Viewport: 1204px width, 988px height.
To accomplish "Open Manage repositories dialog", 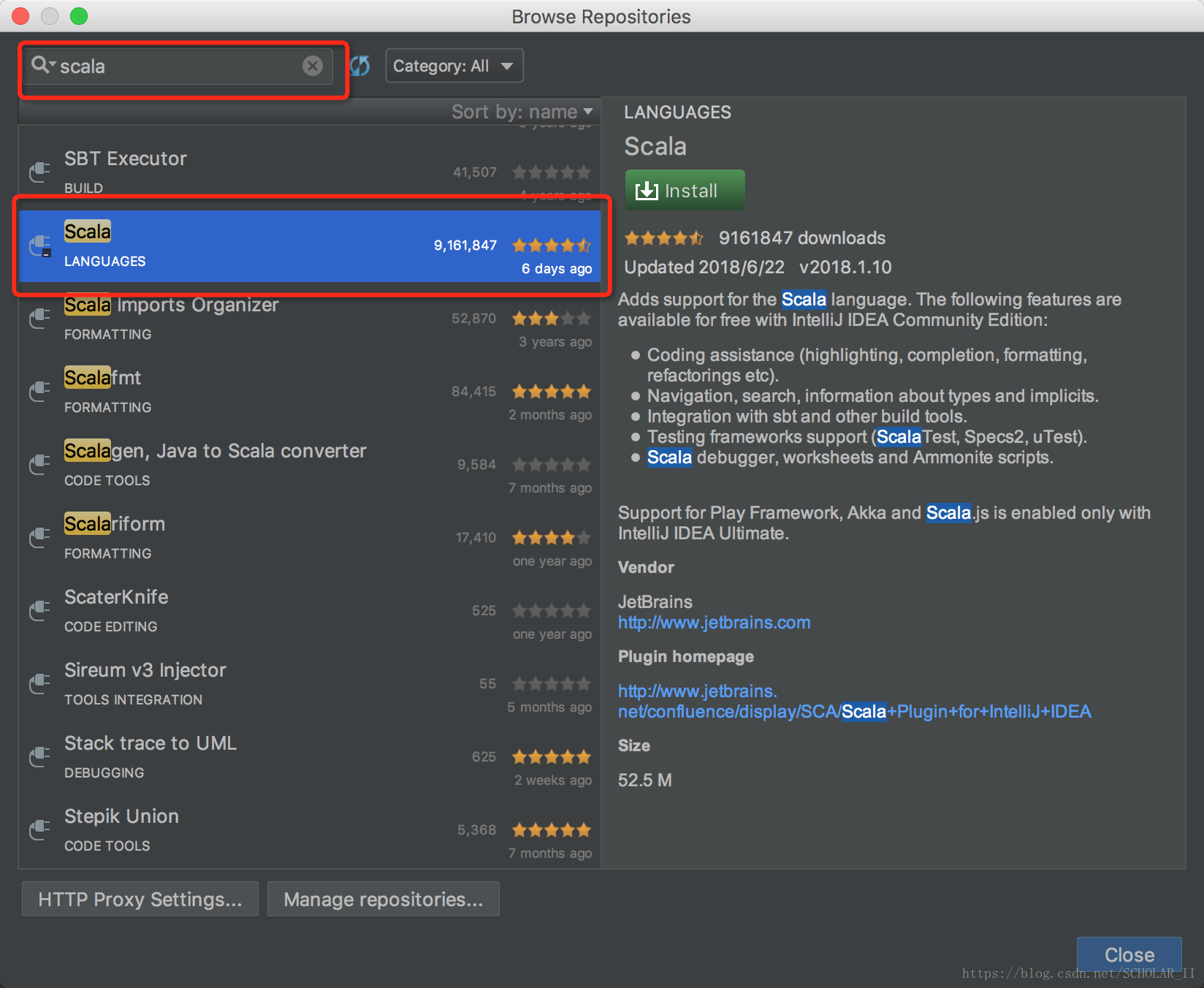I will [384, 899].
